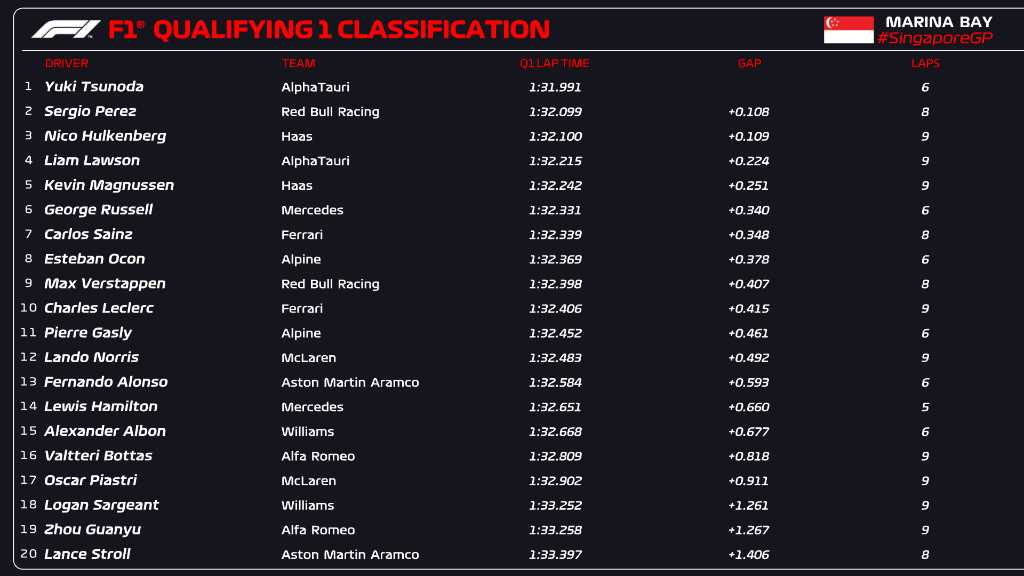Click the GAP column header

pos(749,63)
